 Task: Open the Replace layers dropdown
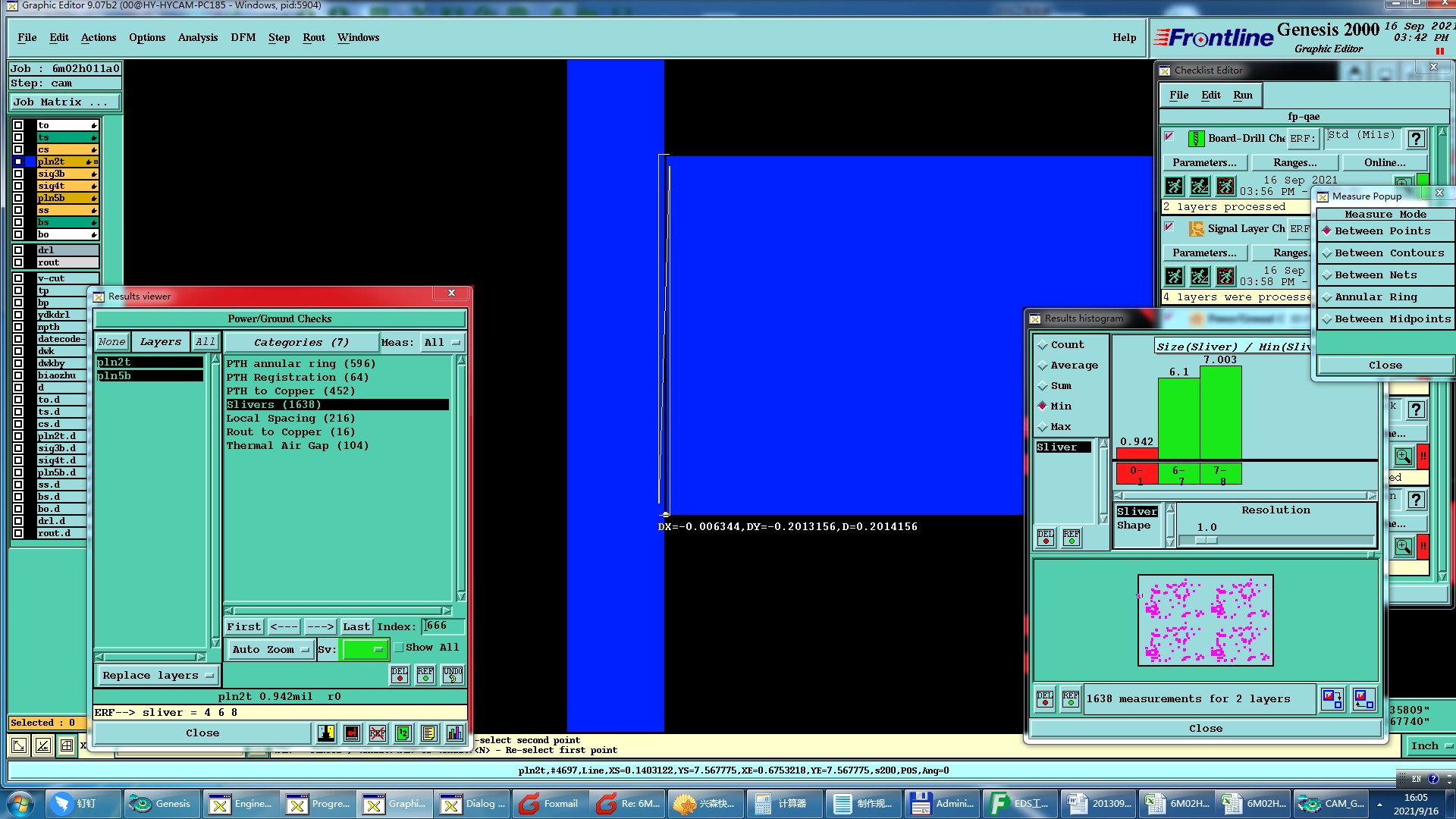[x=158, y=676]
